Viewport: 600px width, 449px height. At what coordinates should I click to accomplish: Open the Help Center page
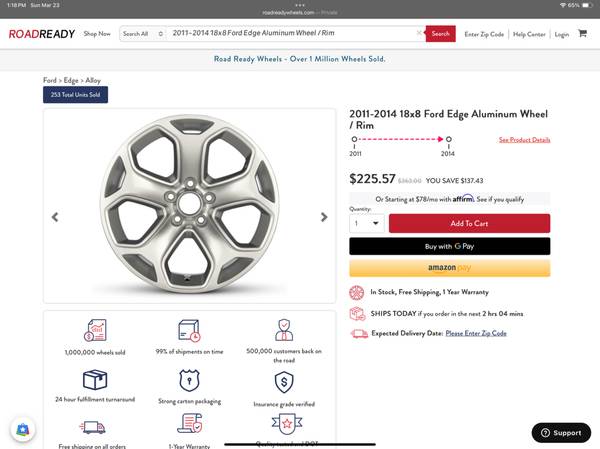(529, 34)
